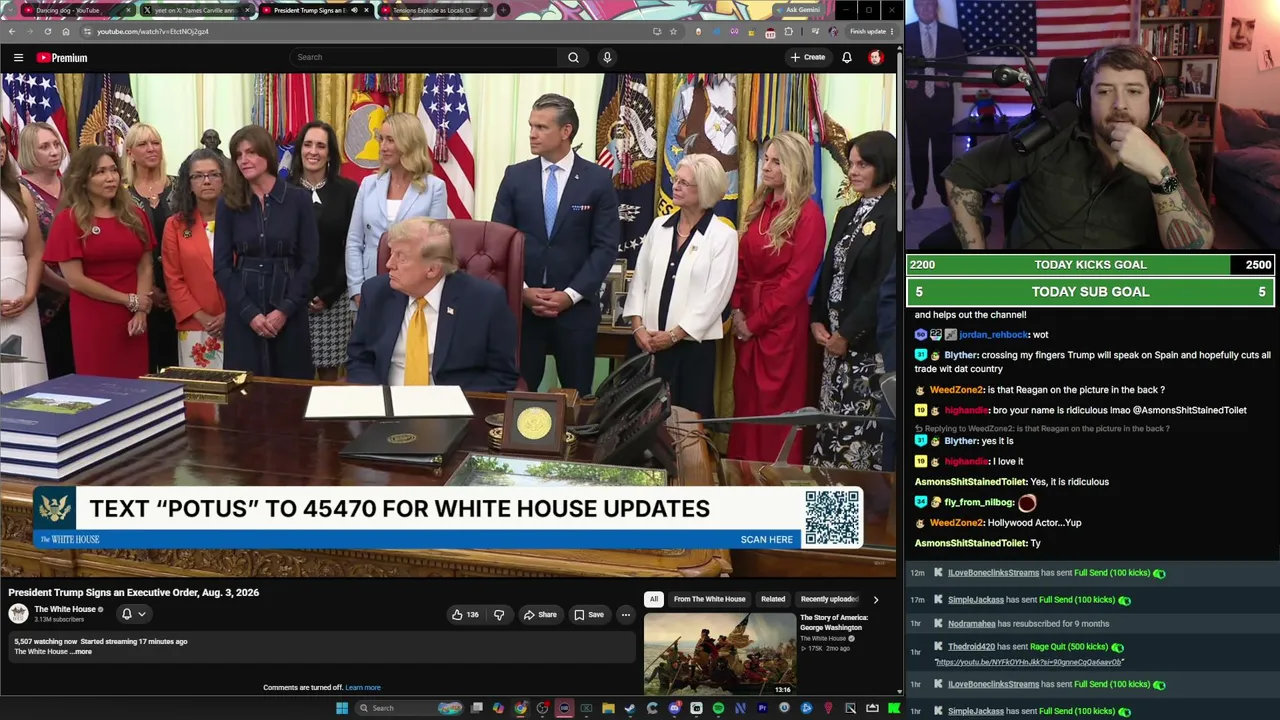Click username WeedZone2 asking about Reagan
Screen dimensions: 1280x720
click(x=957, y=390)
